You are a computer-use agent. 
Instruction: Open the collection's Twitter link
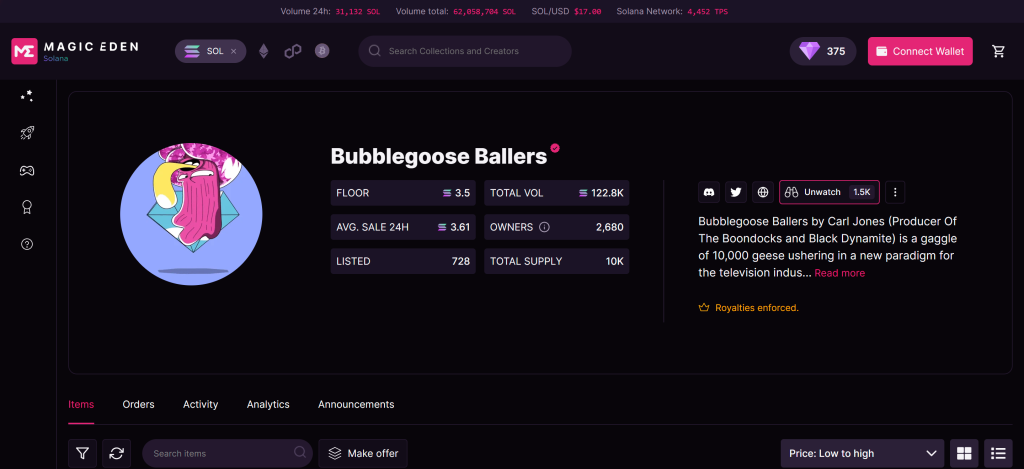point(736,192)
